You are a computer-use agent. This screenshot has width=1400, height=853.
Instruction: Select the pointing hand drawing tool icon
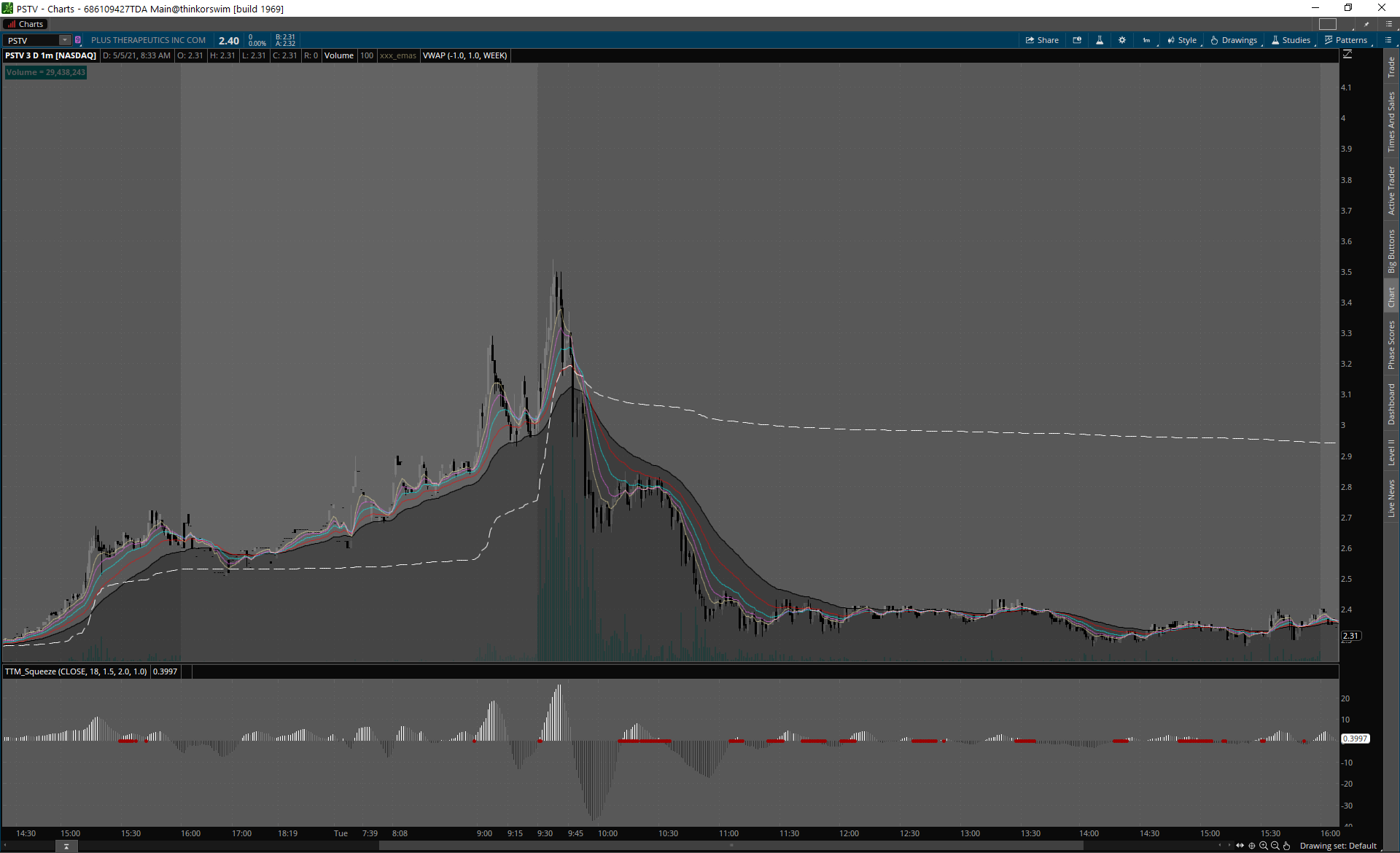pyautogui.click(x=1286, y=846)
